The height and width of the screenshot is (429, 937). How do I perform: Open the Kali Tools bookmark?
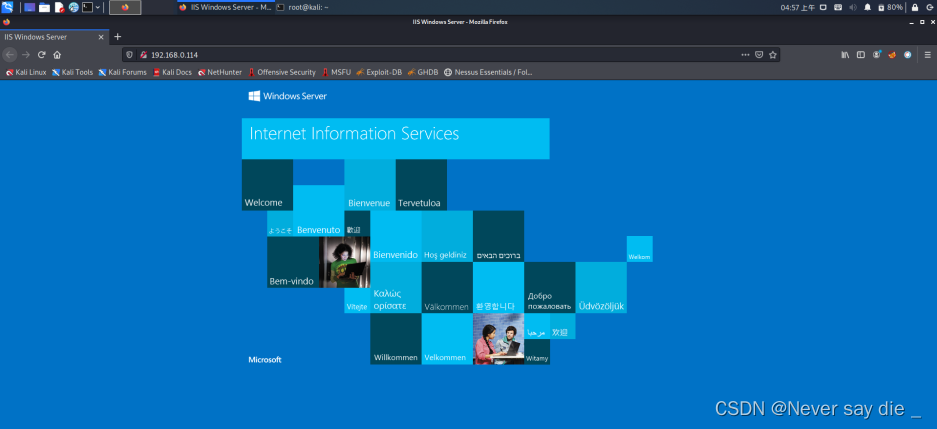[x=72, y=72]
